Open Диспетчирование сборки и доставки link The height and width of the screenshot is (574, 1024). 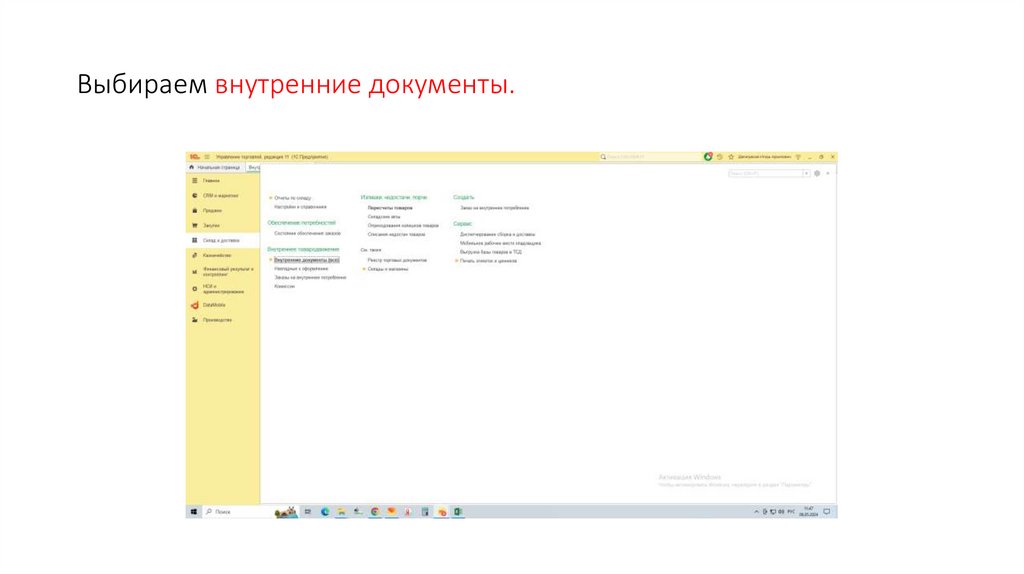[498, 234]
